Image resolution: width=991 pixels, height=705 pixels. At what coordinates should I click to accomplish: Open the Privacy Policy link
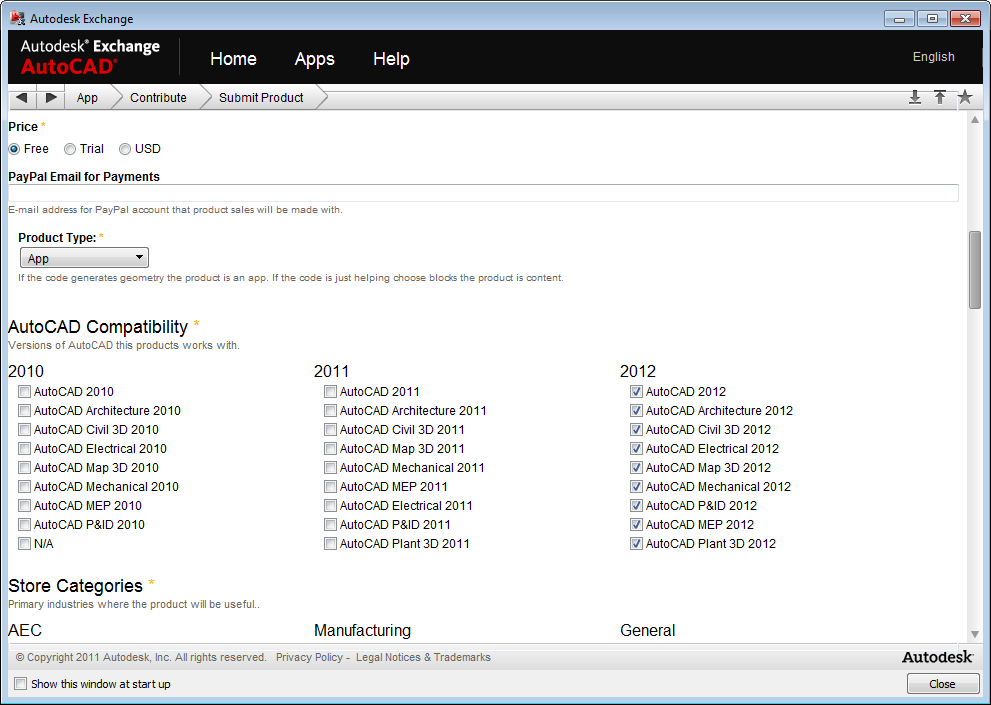(x=309, y=657)
